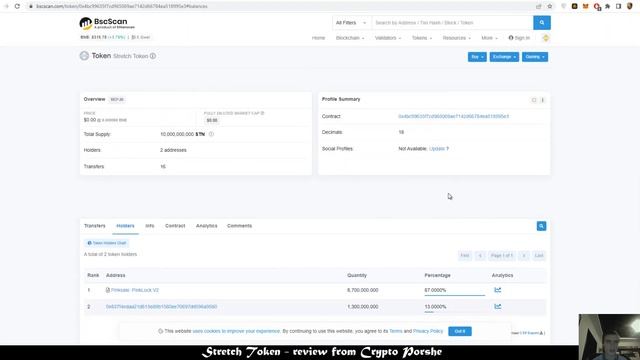Open the rank 2 holder address link

(161, 307)
